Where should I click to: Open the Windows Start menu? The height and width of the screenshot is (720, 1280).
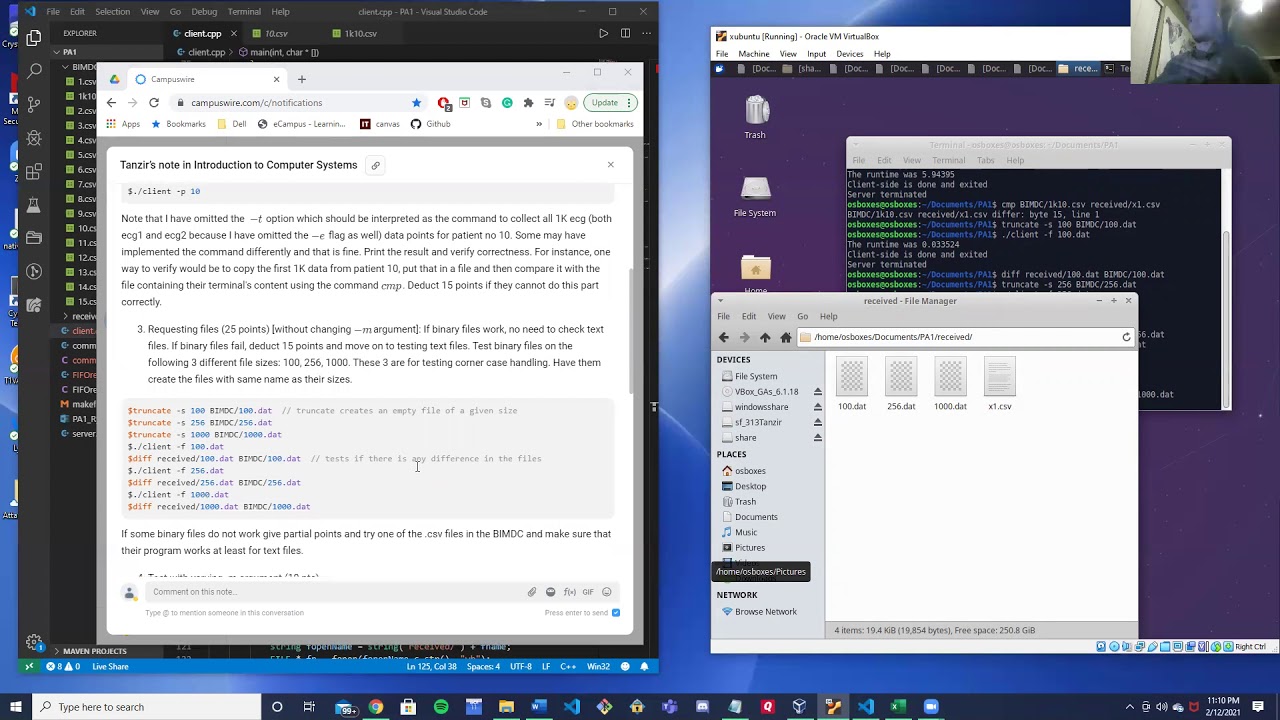point(15,707)
